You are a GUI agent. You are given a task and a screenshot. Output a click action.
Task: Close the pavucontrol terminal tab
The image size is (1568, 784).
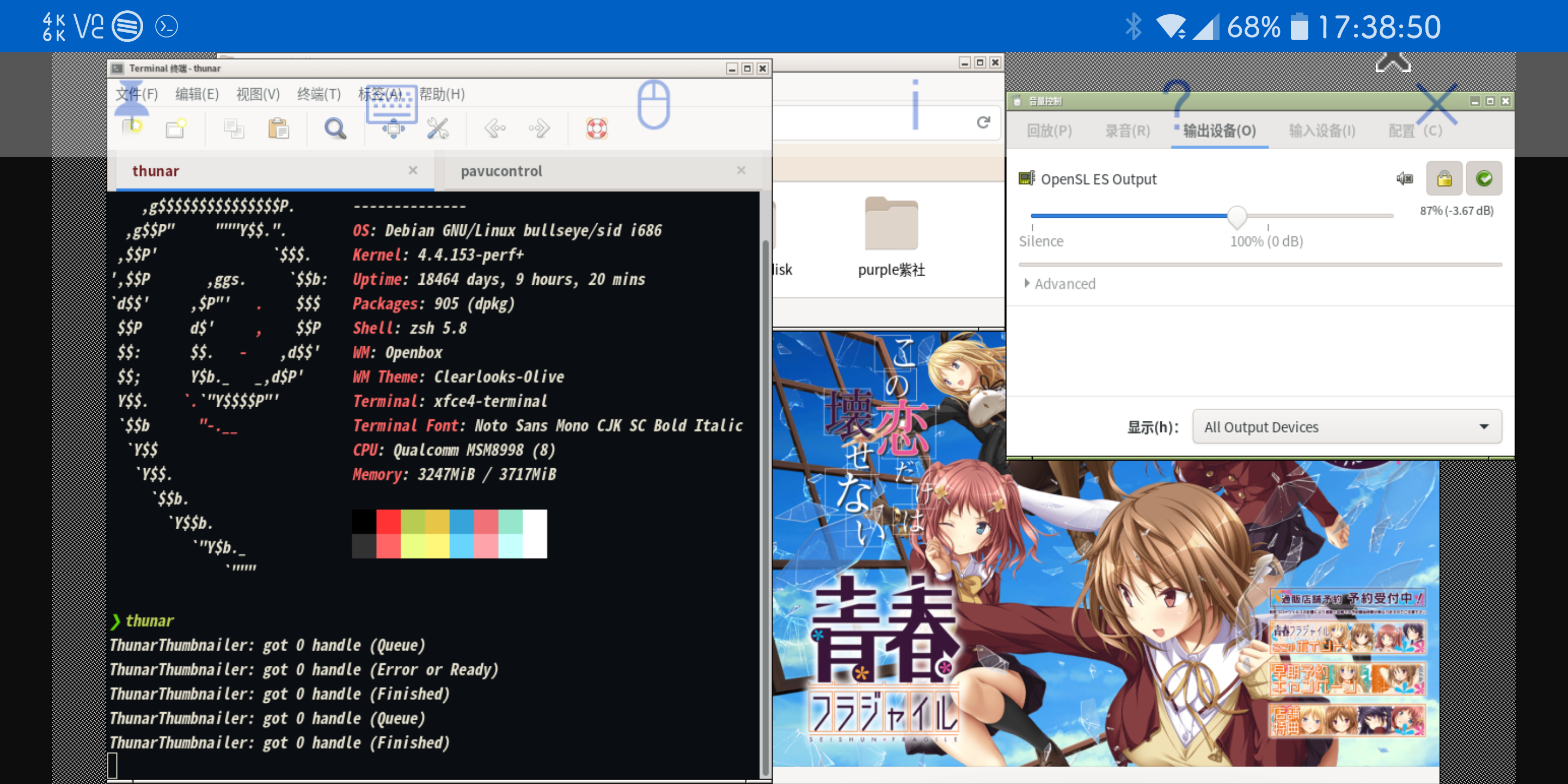[741, 170]
